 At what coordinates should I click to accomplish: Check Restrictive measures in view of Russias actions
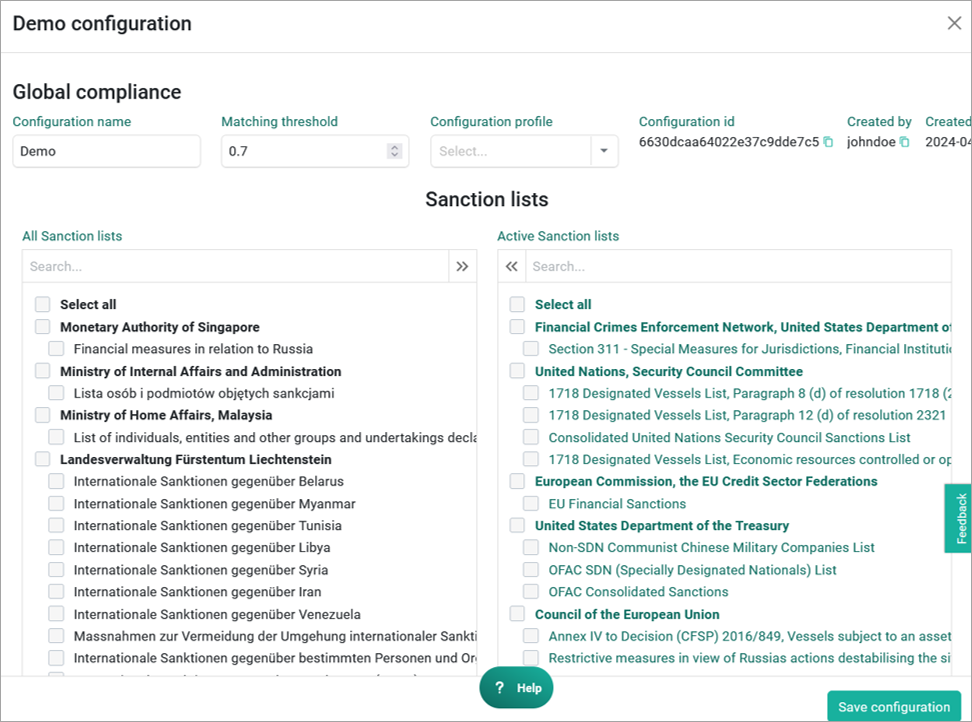click(x=531, y=658)
